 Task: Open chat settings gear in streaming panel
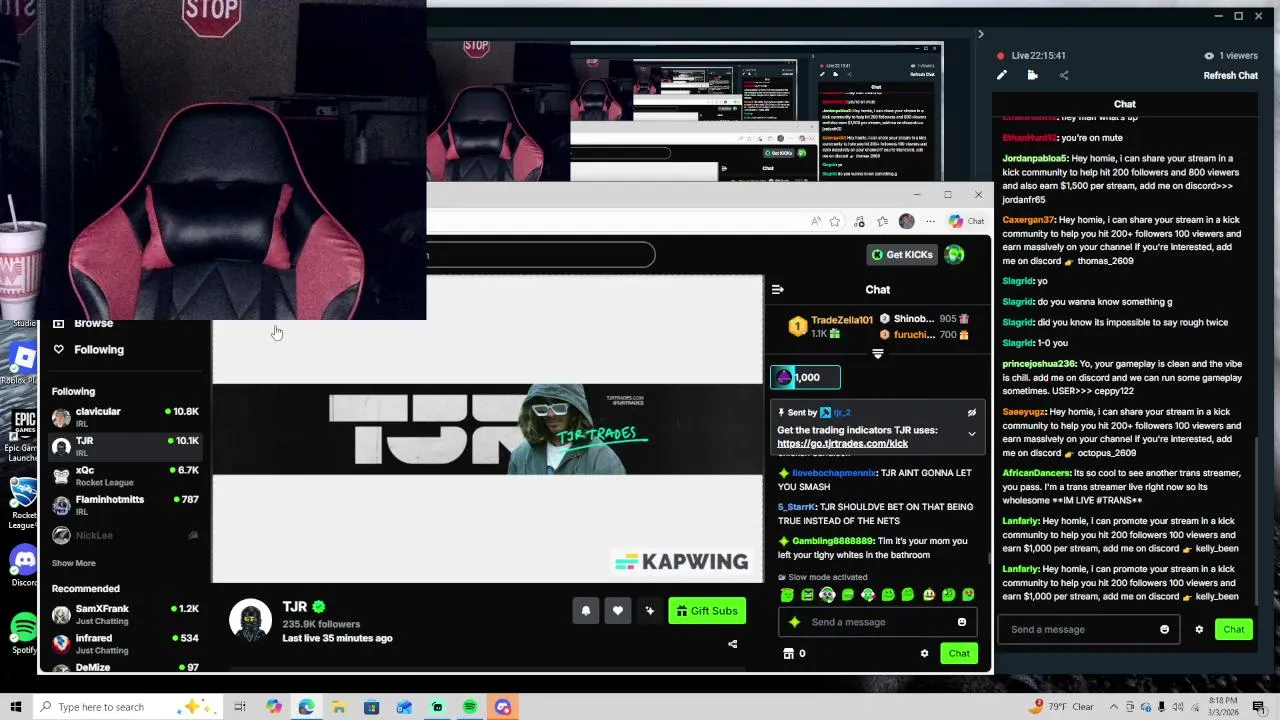click(x=1199, y=629)
